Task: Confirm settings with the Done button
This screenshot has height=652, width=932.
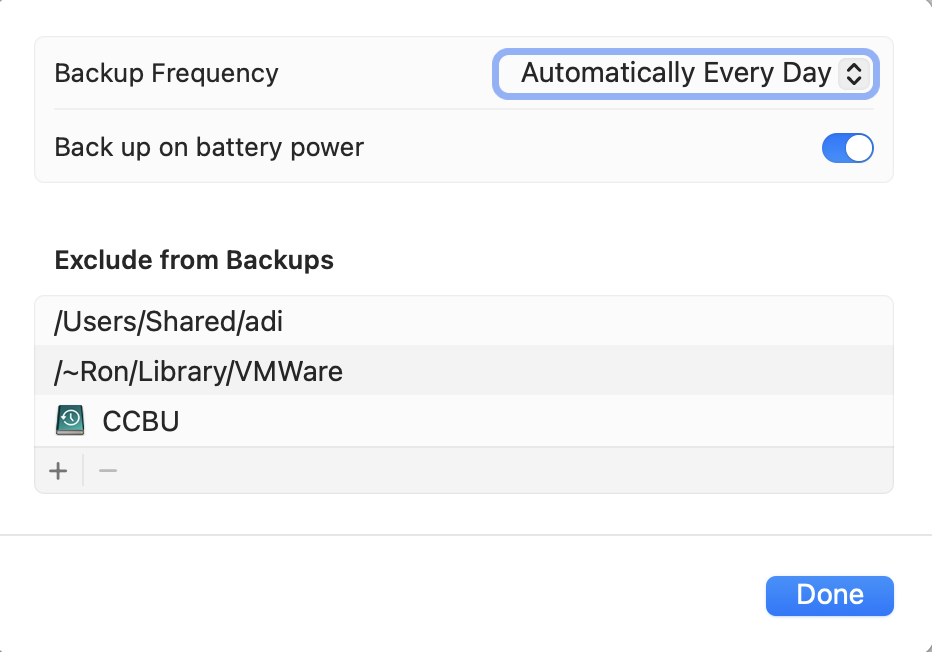Action: [x=830, y=596]
